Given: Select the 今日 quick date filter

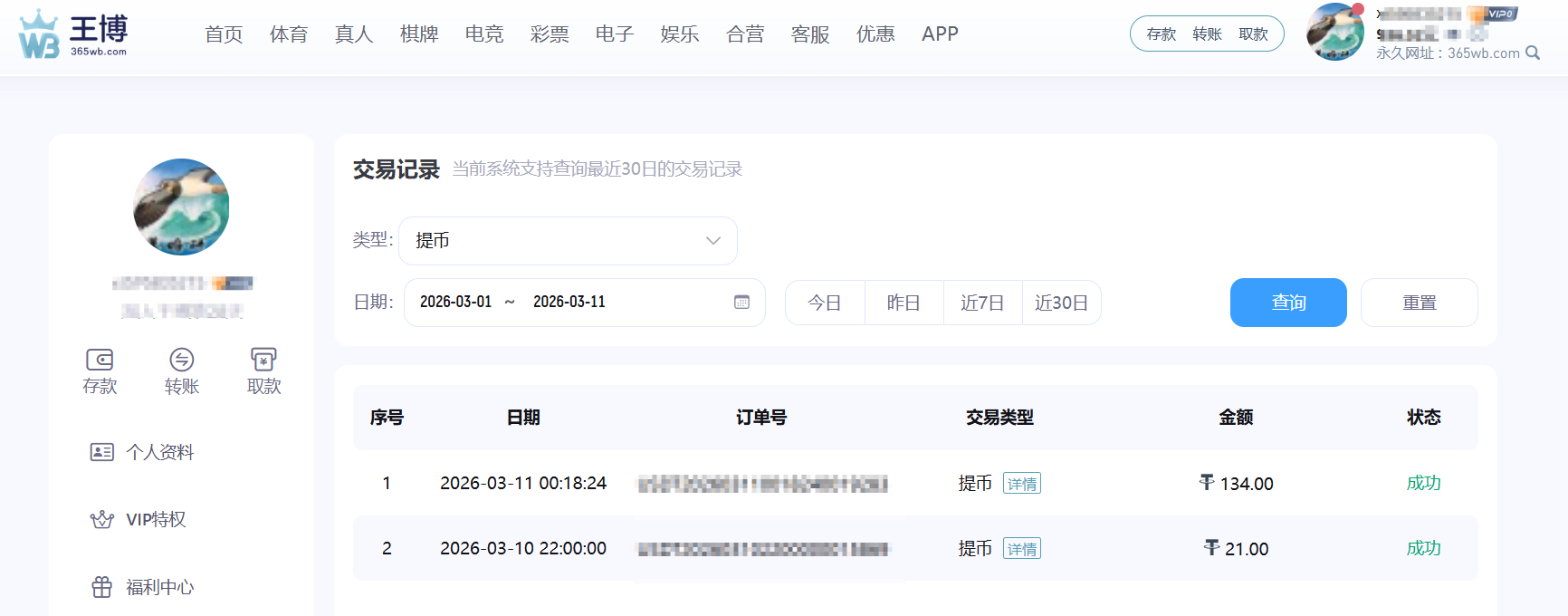Looking at the screenshot, I should tap(824, 303).
